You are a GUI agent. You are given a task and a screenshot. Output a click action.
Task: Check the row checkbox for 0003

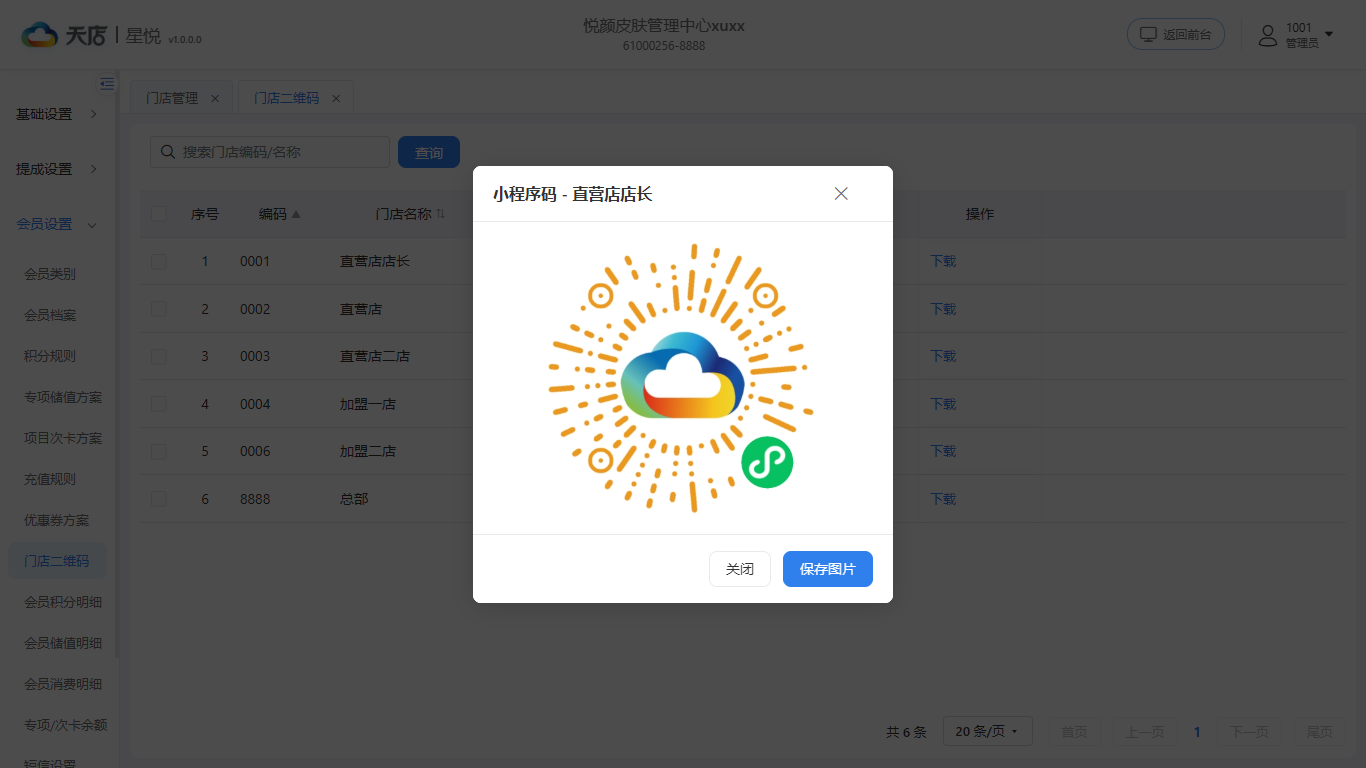click(159, 356)
